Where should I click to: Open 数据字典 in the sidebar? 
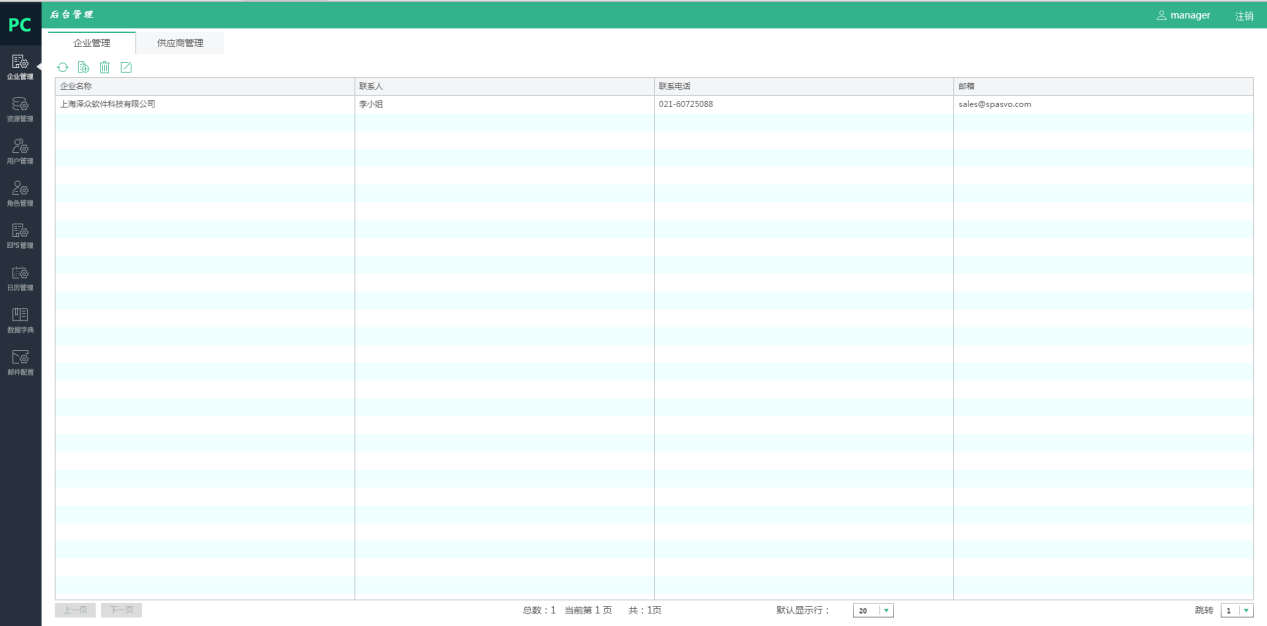(x=20, y=319)
